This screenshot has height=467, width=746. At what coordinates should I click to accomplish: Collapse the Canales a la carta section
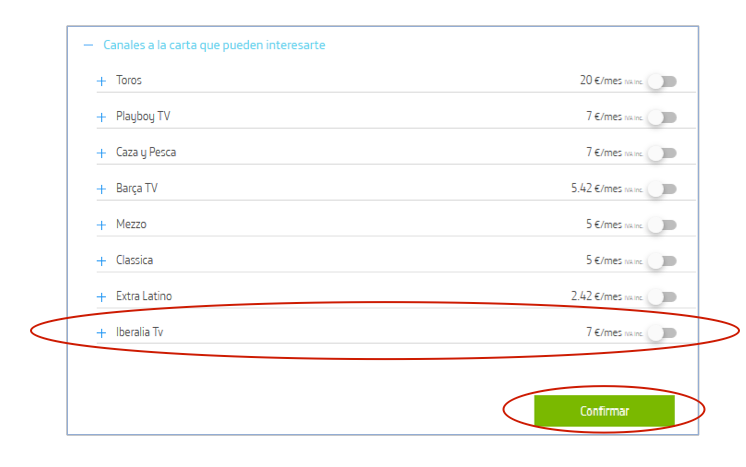coord(88,45)
